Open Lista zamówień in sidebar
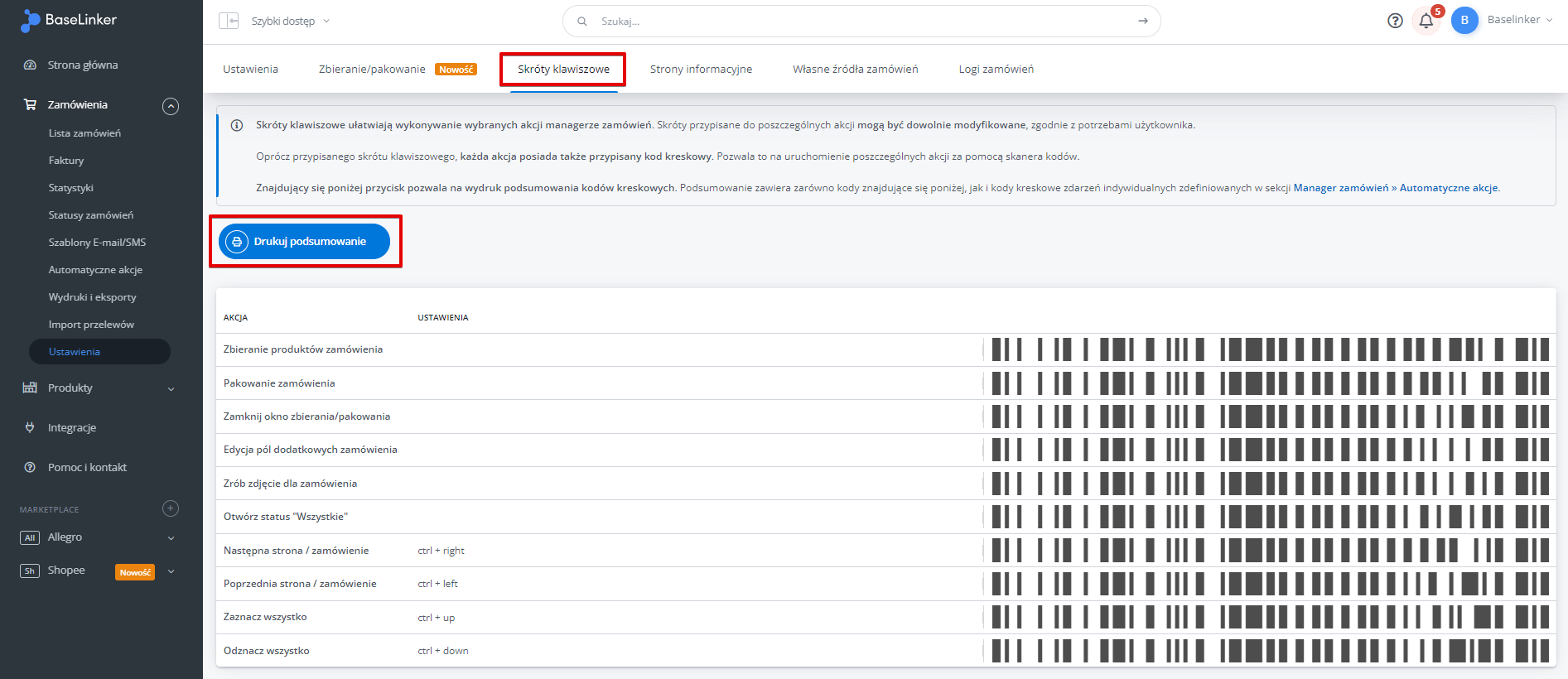 (84, 132)
